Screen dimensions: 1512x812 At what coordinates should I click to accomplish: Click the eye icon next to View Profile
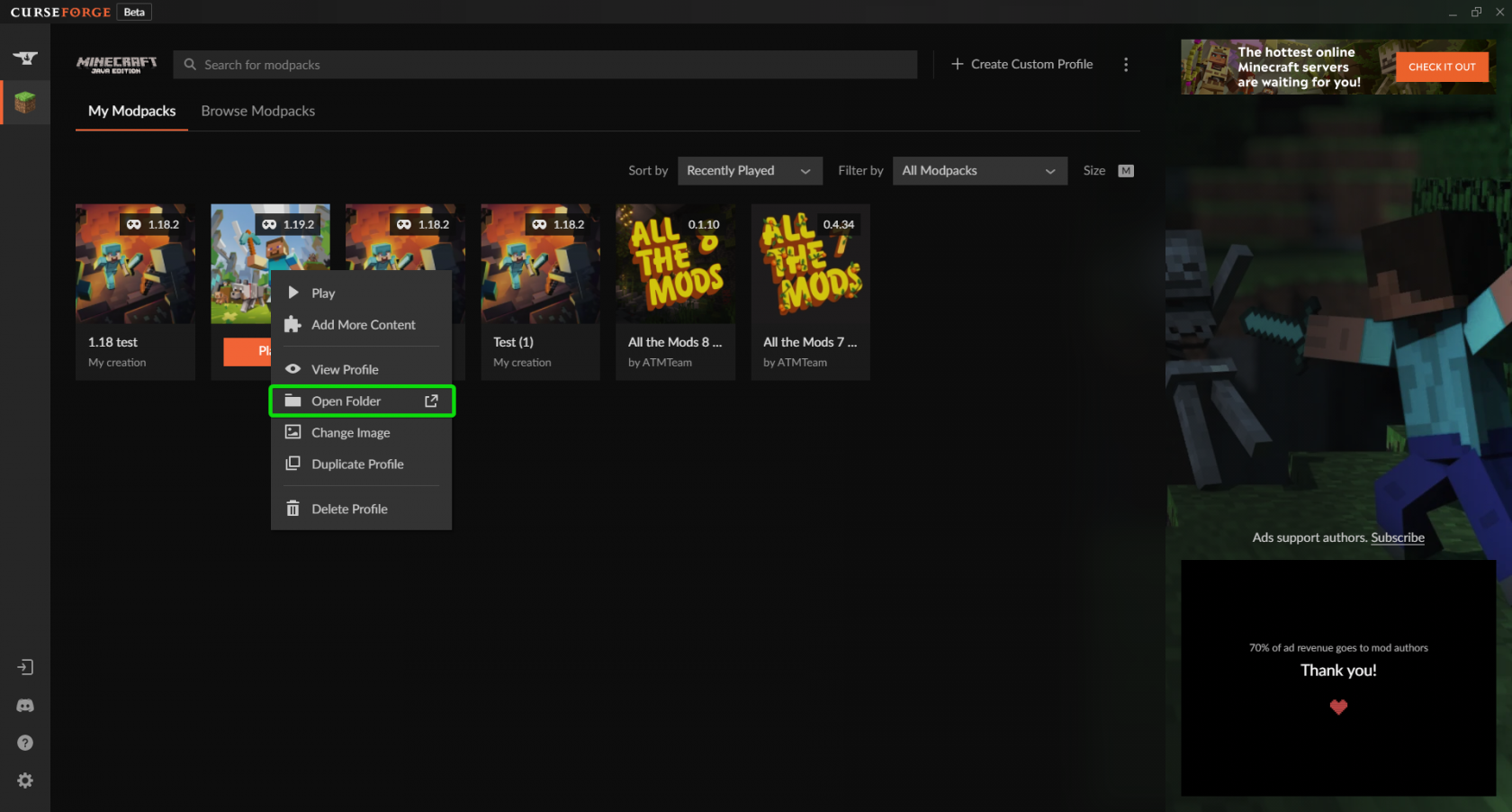292,369
